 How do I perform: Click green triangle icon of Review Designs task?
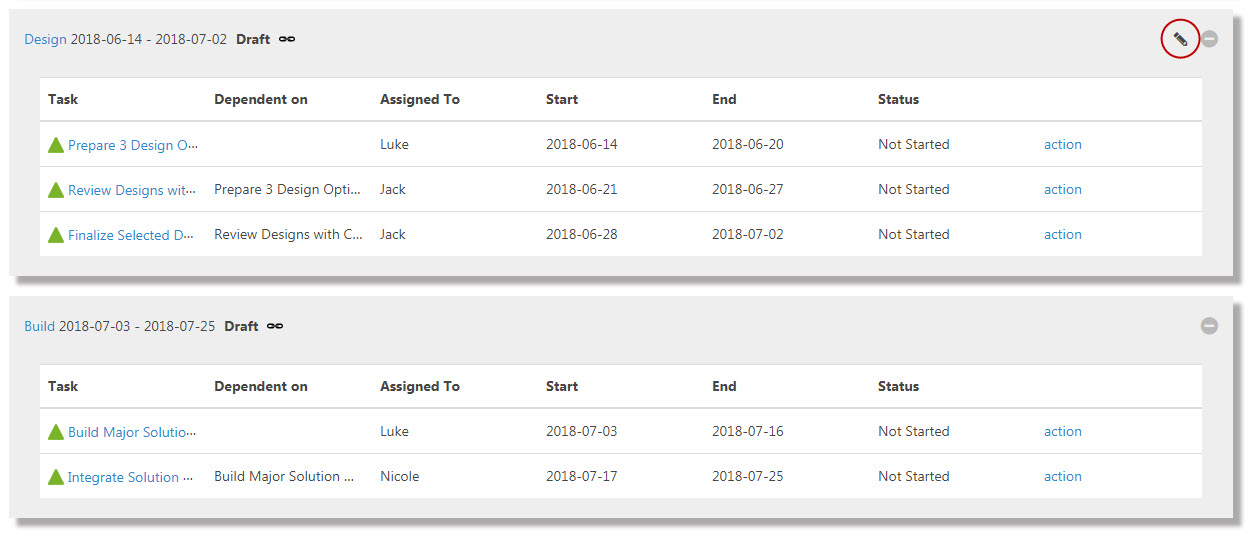pyautogui.click(x=56, y=190)
